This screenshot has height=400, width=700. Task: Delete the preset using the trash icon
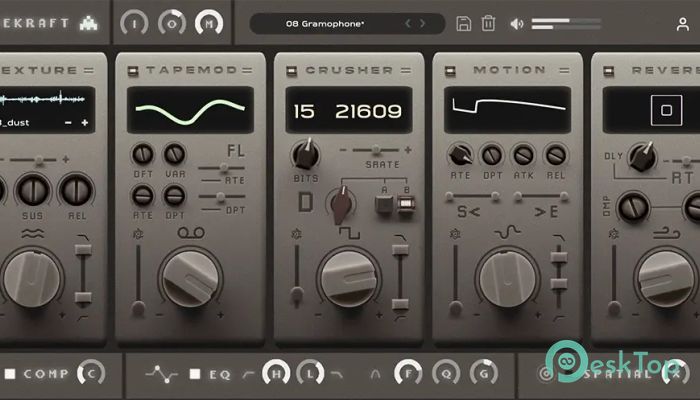pos(488,23)
